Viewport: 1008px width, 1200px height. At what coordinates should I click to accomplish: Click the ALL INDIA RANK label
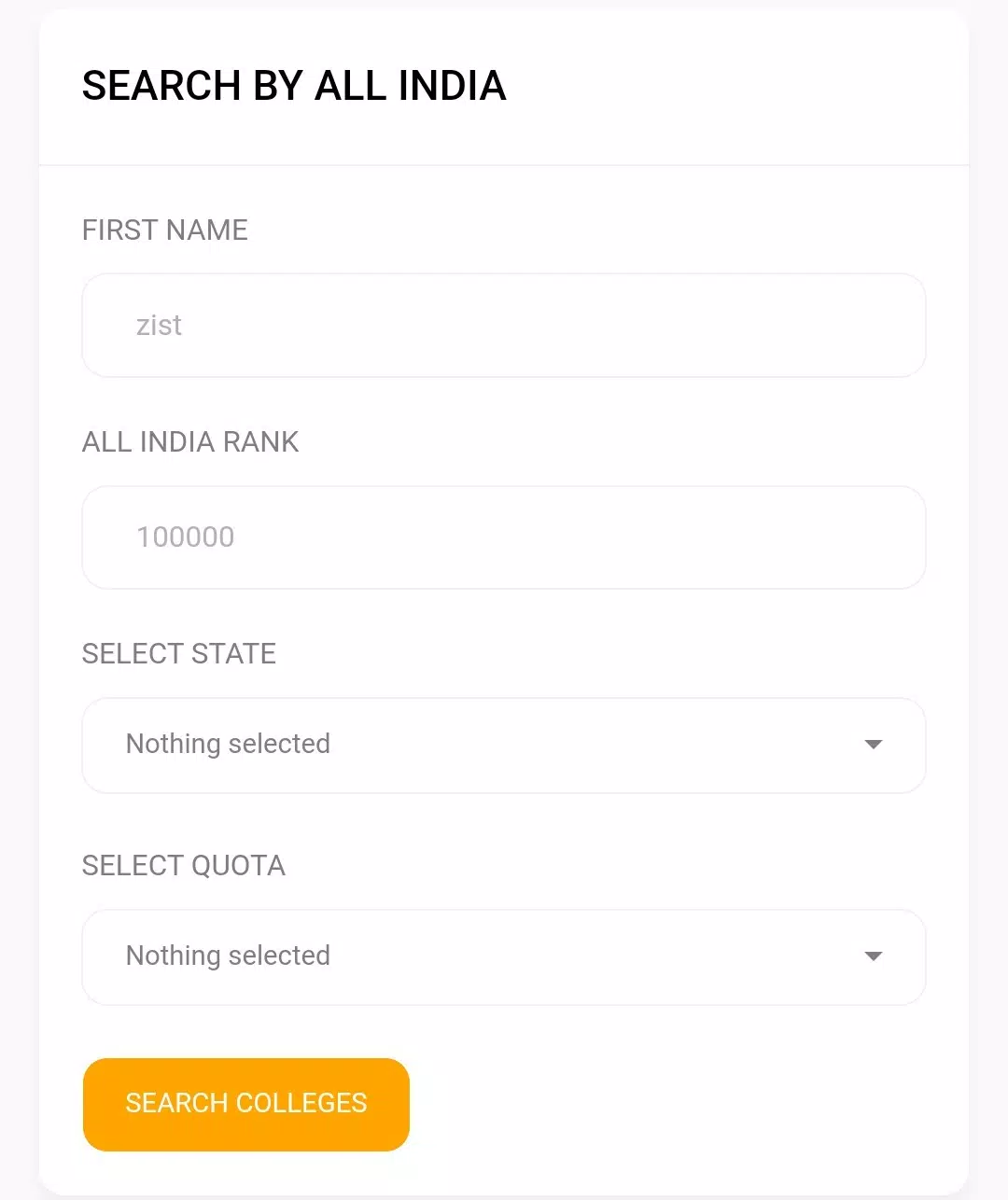(x=190, y=441)
